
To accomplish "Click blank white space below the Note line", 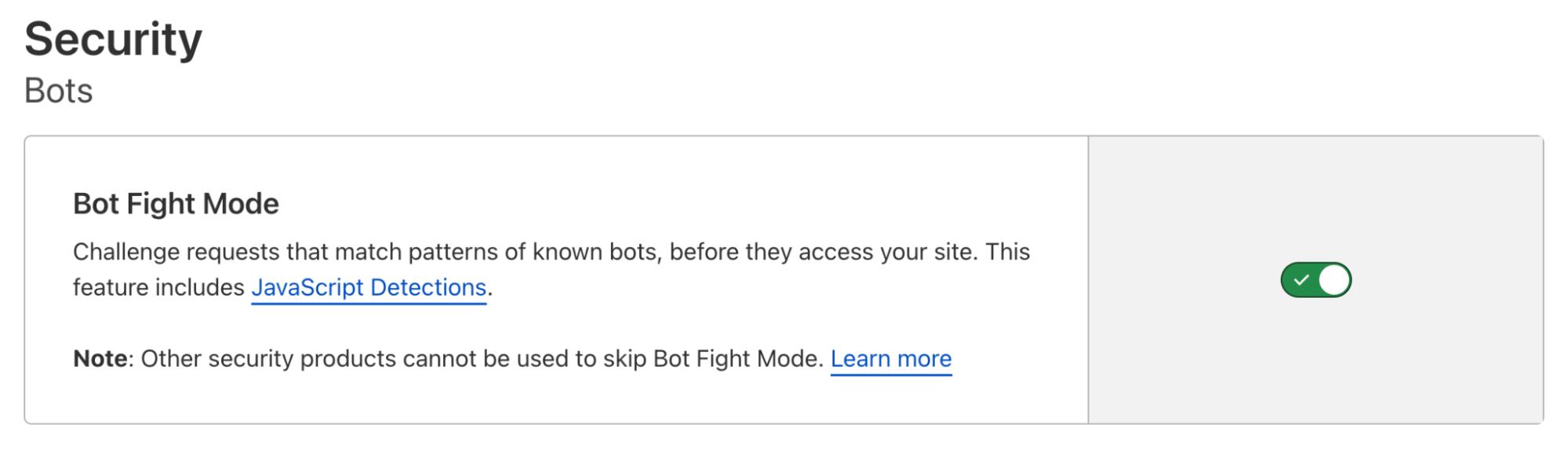I will click(x=549, y=400).
